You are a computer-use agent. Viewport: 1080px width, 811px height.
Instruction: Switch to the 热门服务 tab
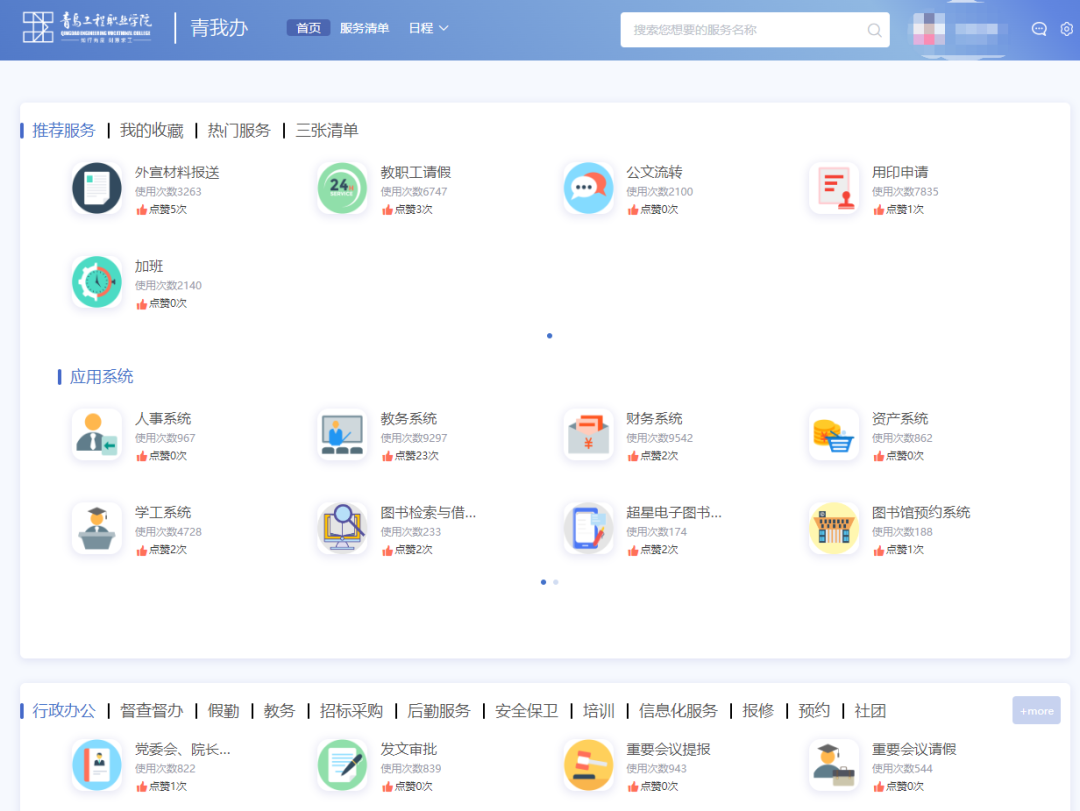tap(239, 131)
